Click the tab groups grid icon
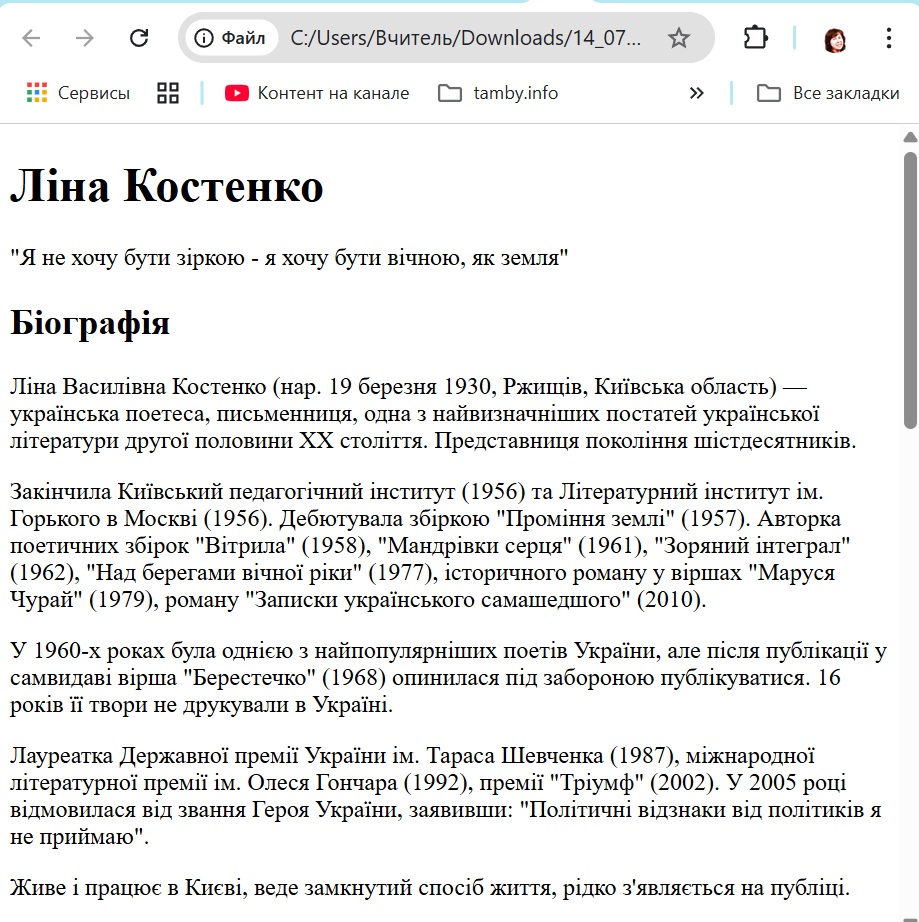 coord(168,93)
